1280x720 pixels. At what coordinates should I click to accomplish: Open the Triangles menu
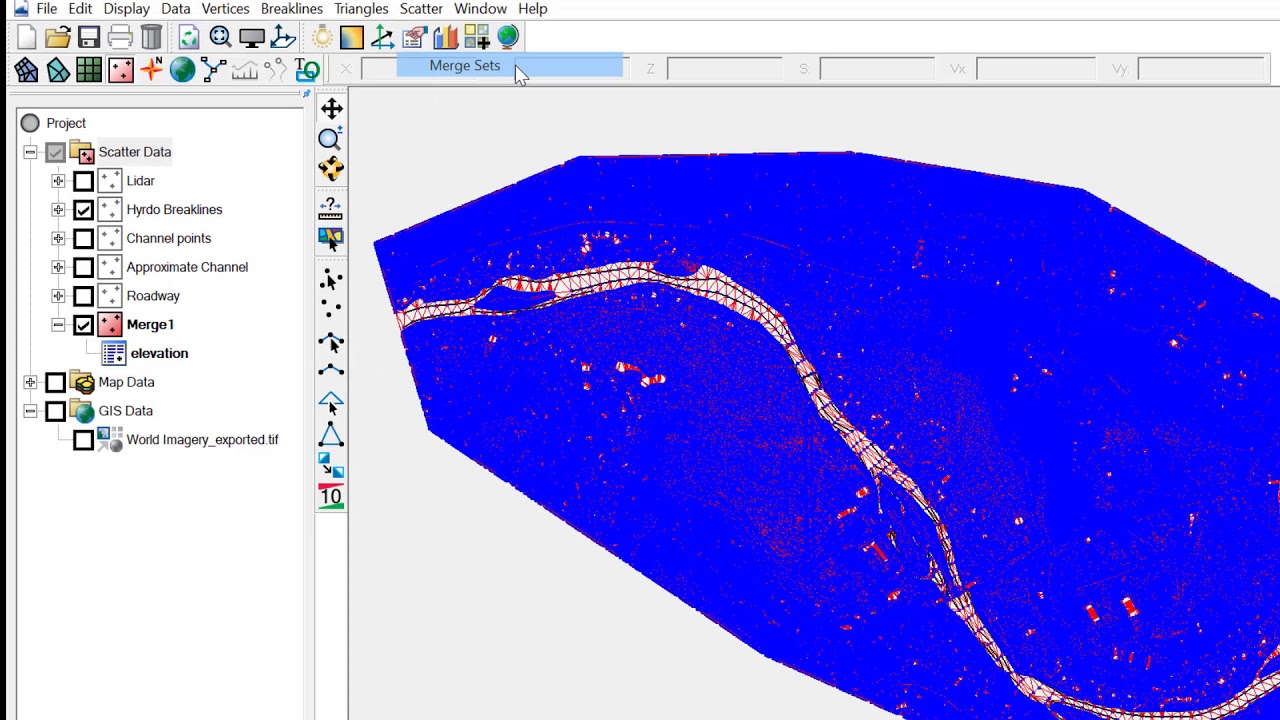(x=361, y=9)
